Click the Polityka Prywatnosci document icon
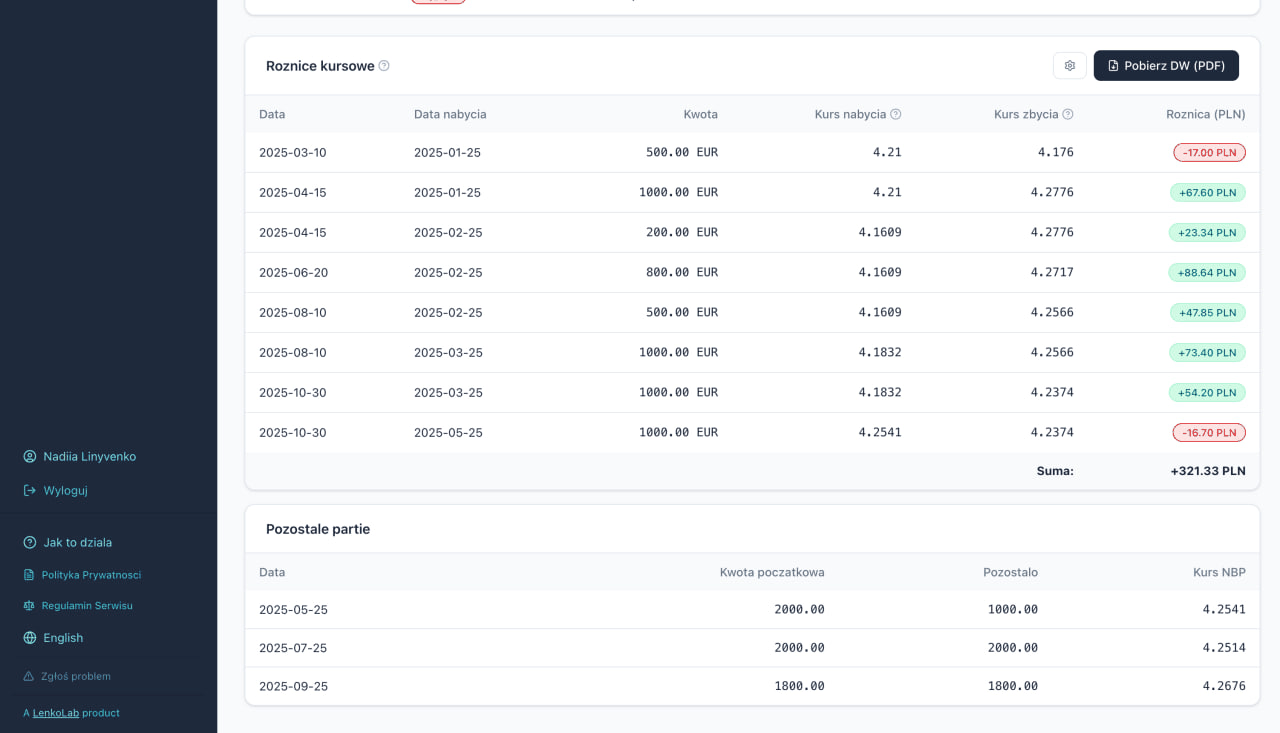The height and width of the screenshot is (733, 1280). (x=29, y=575)
